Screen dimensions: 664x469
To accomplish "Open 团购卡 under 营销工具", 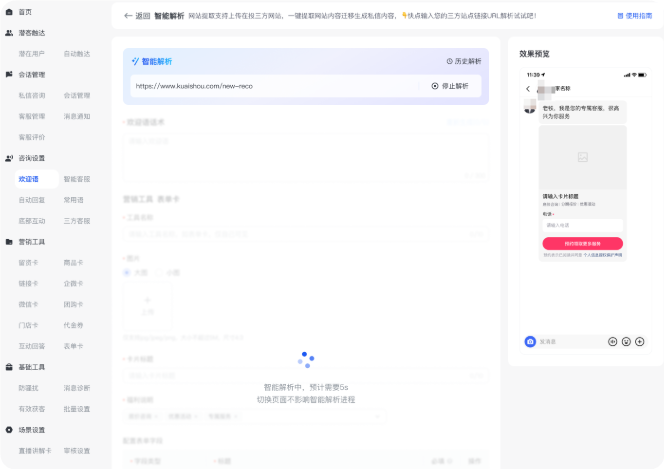I will [x=73, y=304].
